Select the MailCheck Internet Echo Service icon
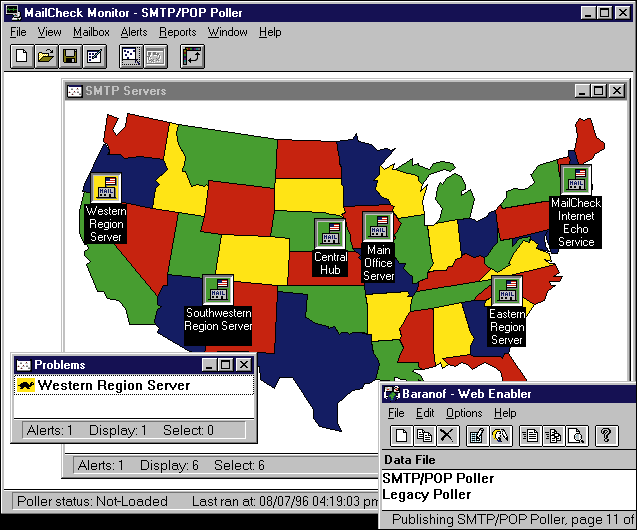The image size is (637, 530). pos(576,180)
